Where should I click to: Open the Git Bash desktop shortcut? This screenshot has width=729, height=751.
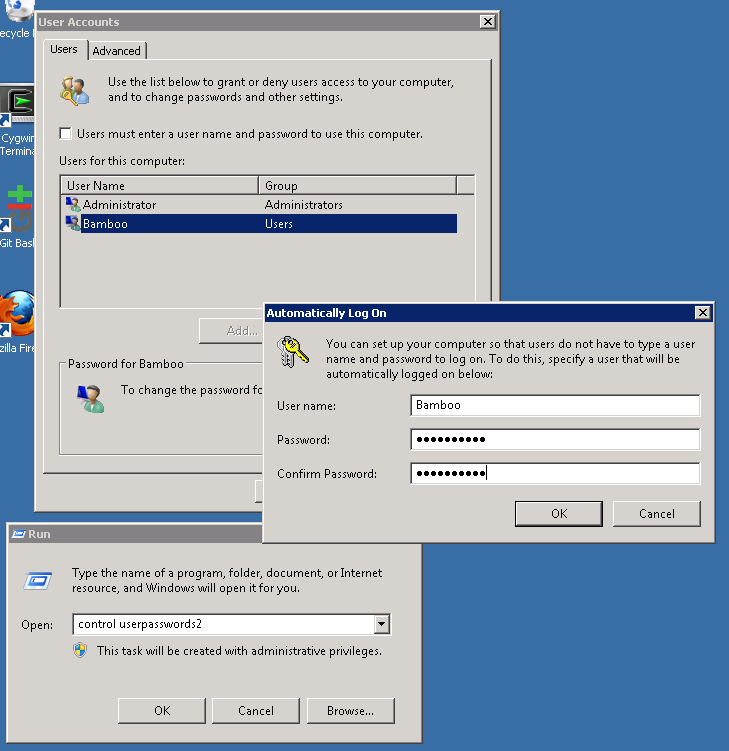pyautogui.click(x=17, y=207)
